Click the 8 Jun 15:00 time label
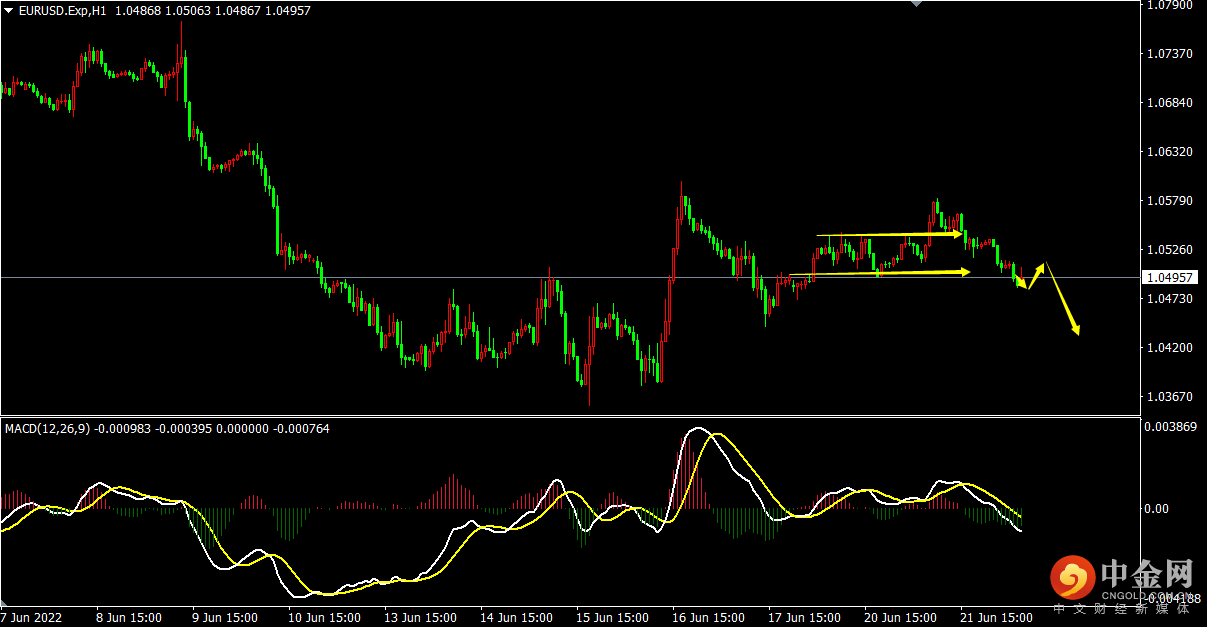Viewport: 1207px width, 627px height. pyautogui.click(x=130, y=617)
